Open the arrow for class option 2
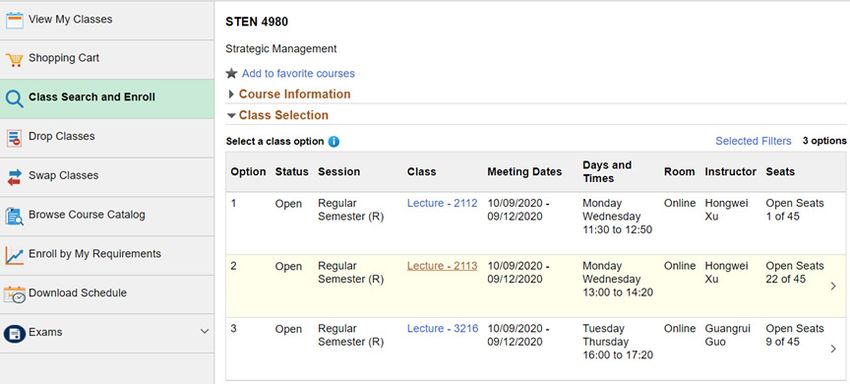 [x=833, y=286]
